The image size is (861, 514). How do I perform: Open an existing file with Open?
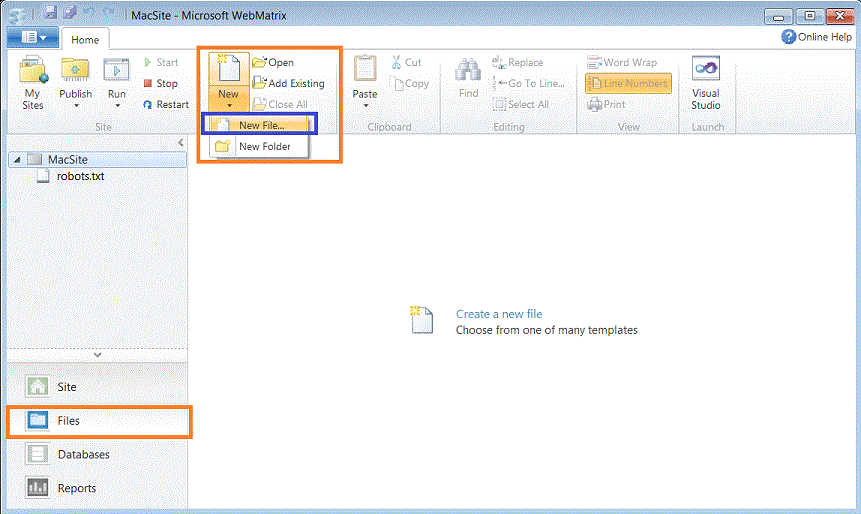click(x=273, y=63)
